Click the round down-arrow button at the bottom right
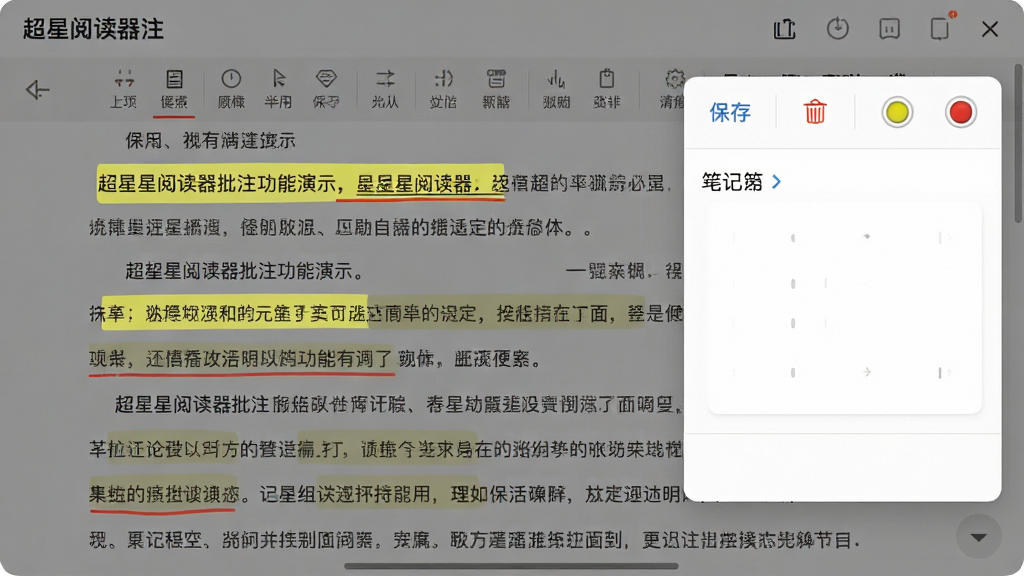 978,537
